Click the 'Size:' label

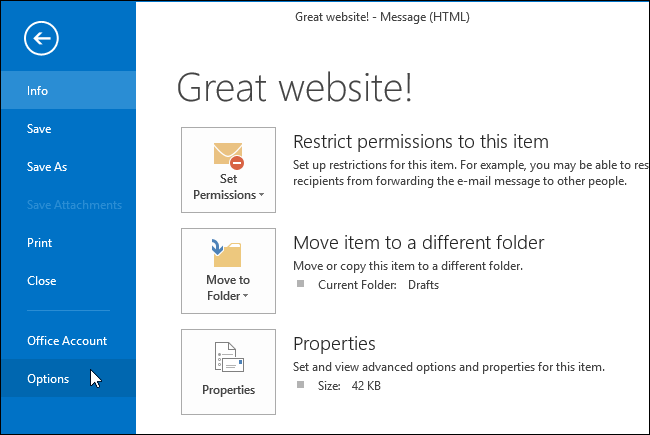coord(329,386)
